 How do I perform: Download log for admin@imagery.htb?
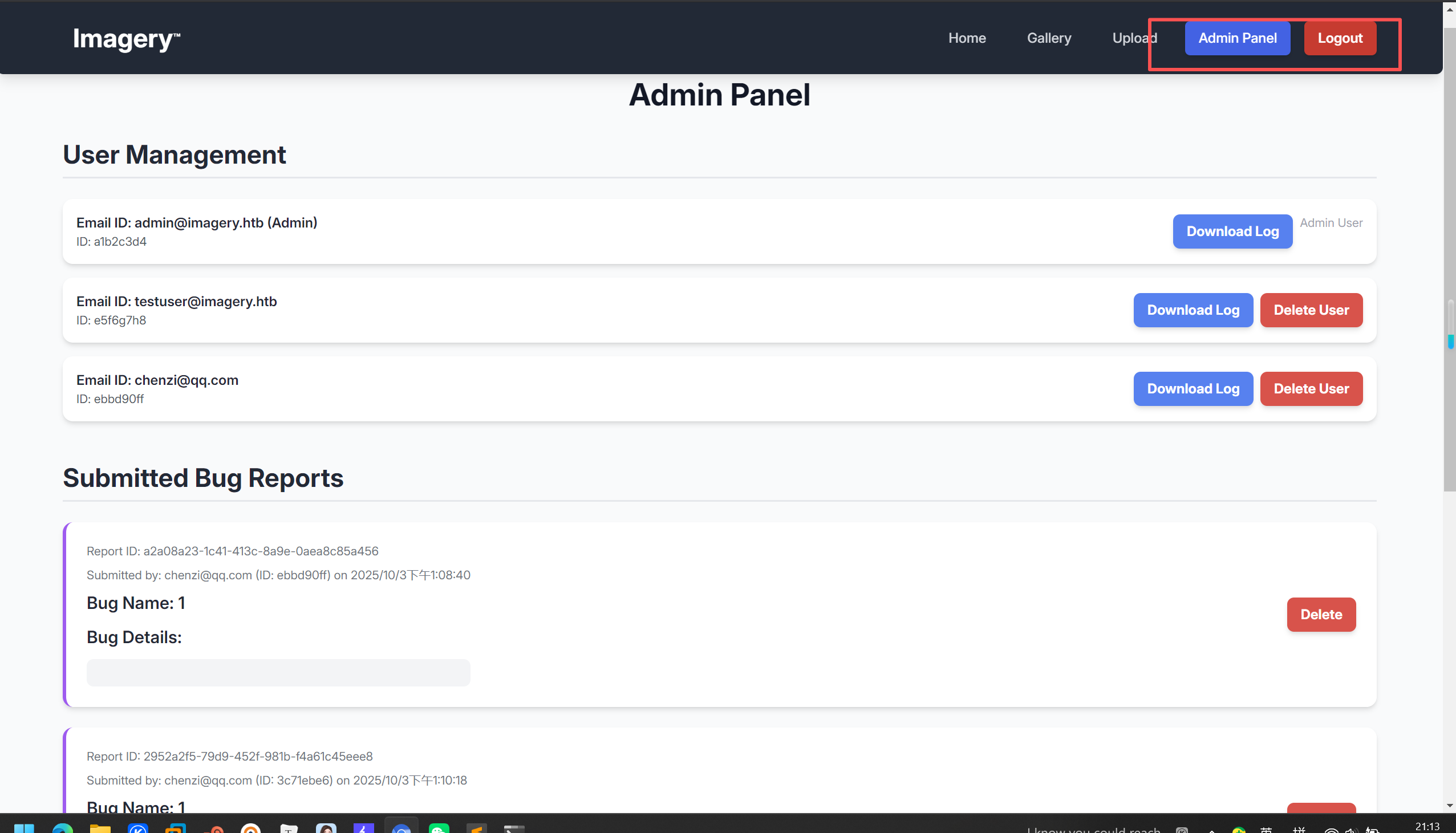[1232, 231]
